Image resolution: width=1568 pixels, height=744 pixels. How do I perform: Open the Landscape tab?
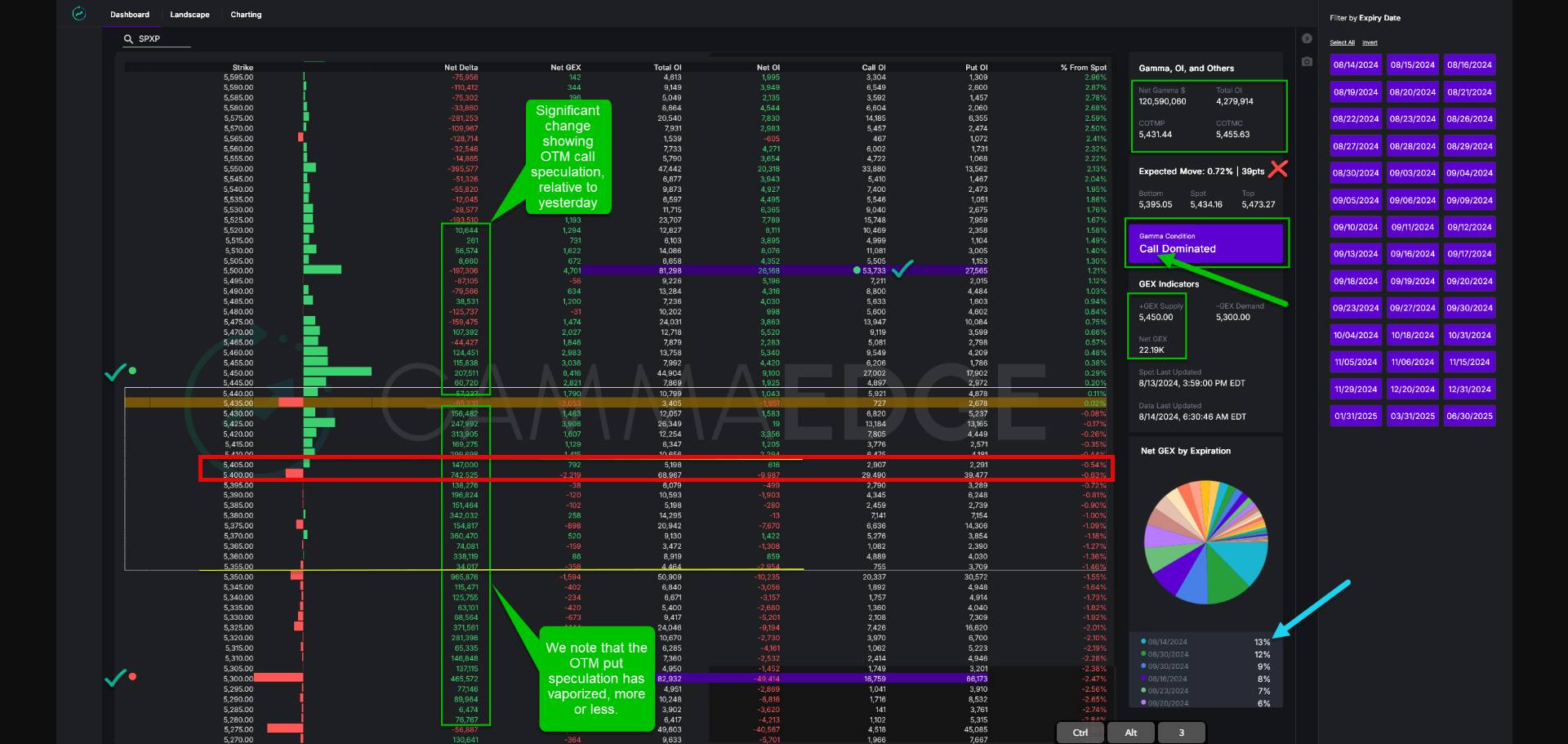(189, 15)
